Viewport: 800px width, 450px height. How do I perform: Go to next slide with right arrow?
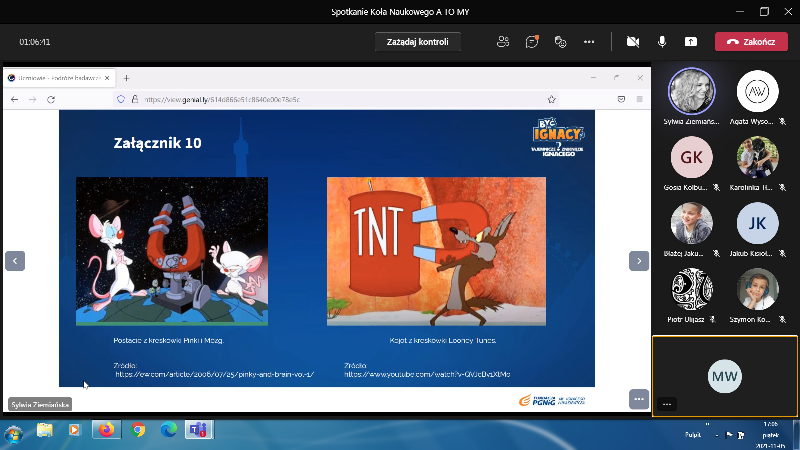(639, 261)
